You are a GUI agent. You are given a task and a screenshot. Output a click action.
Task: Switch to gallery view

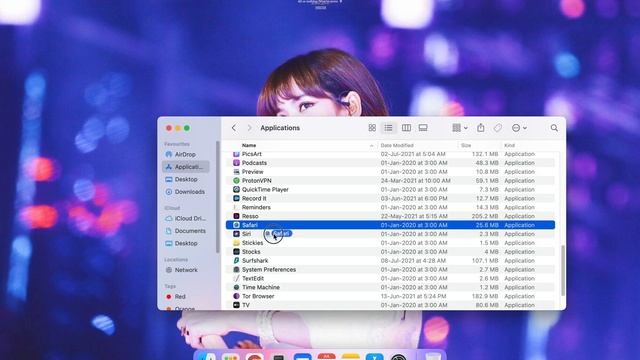pyautogui.click(x=423, y=128)
